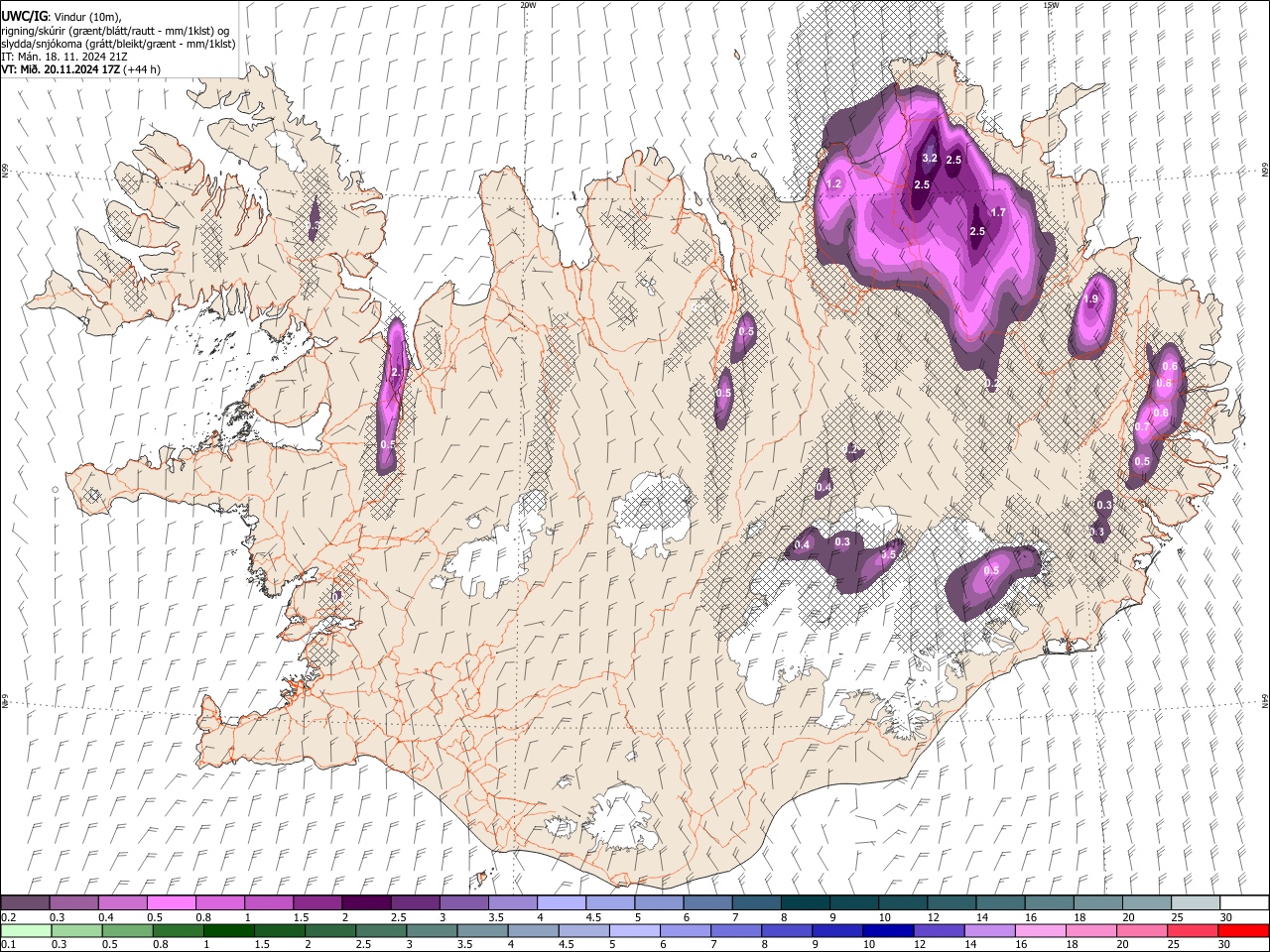
Task: Select the bright red 30 swatch in lower legend row
Action: [x=1243, y=930]
